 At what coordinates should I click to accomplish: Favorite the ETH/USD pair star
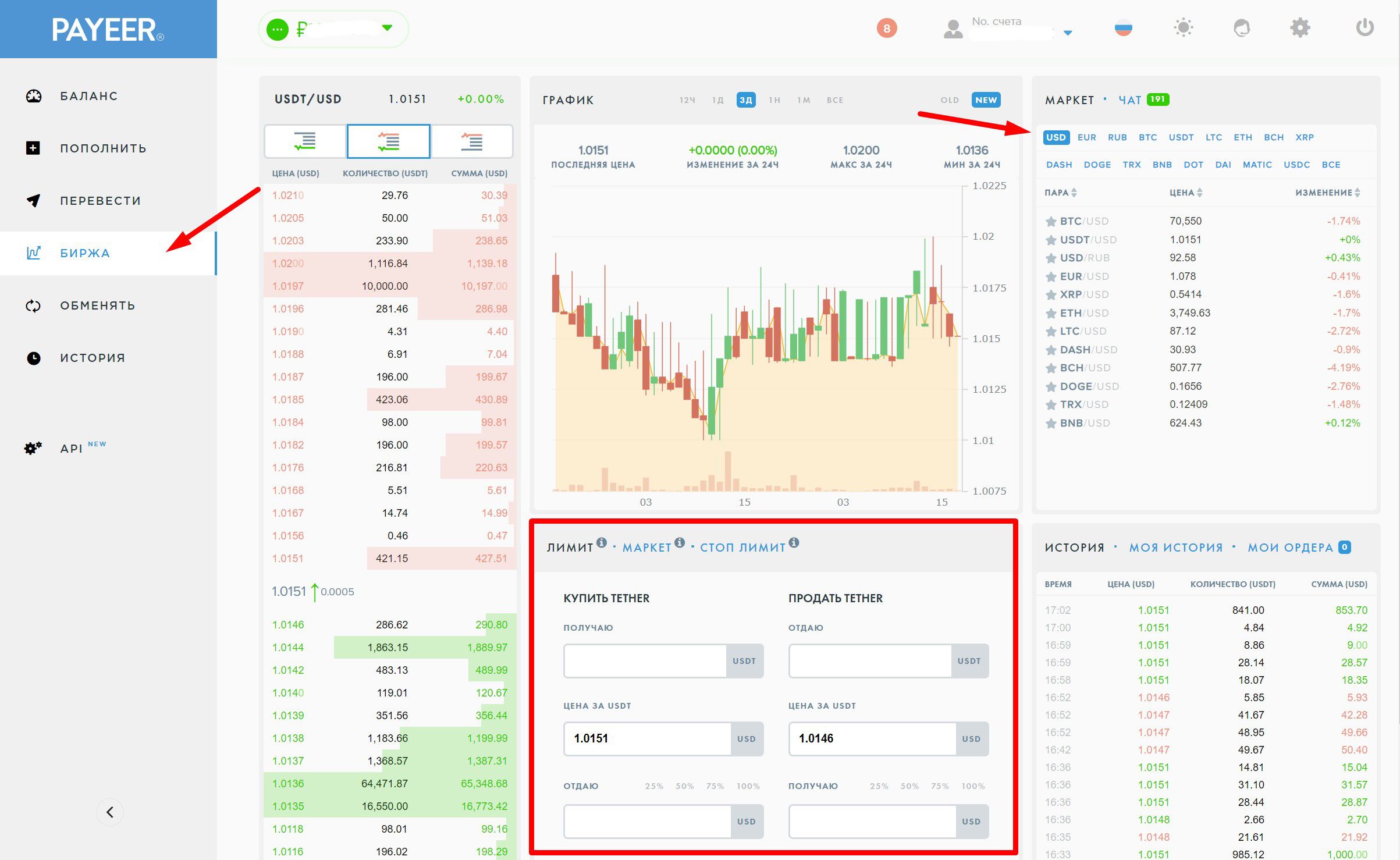pos(1050,313)
